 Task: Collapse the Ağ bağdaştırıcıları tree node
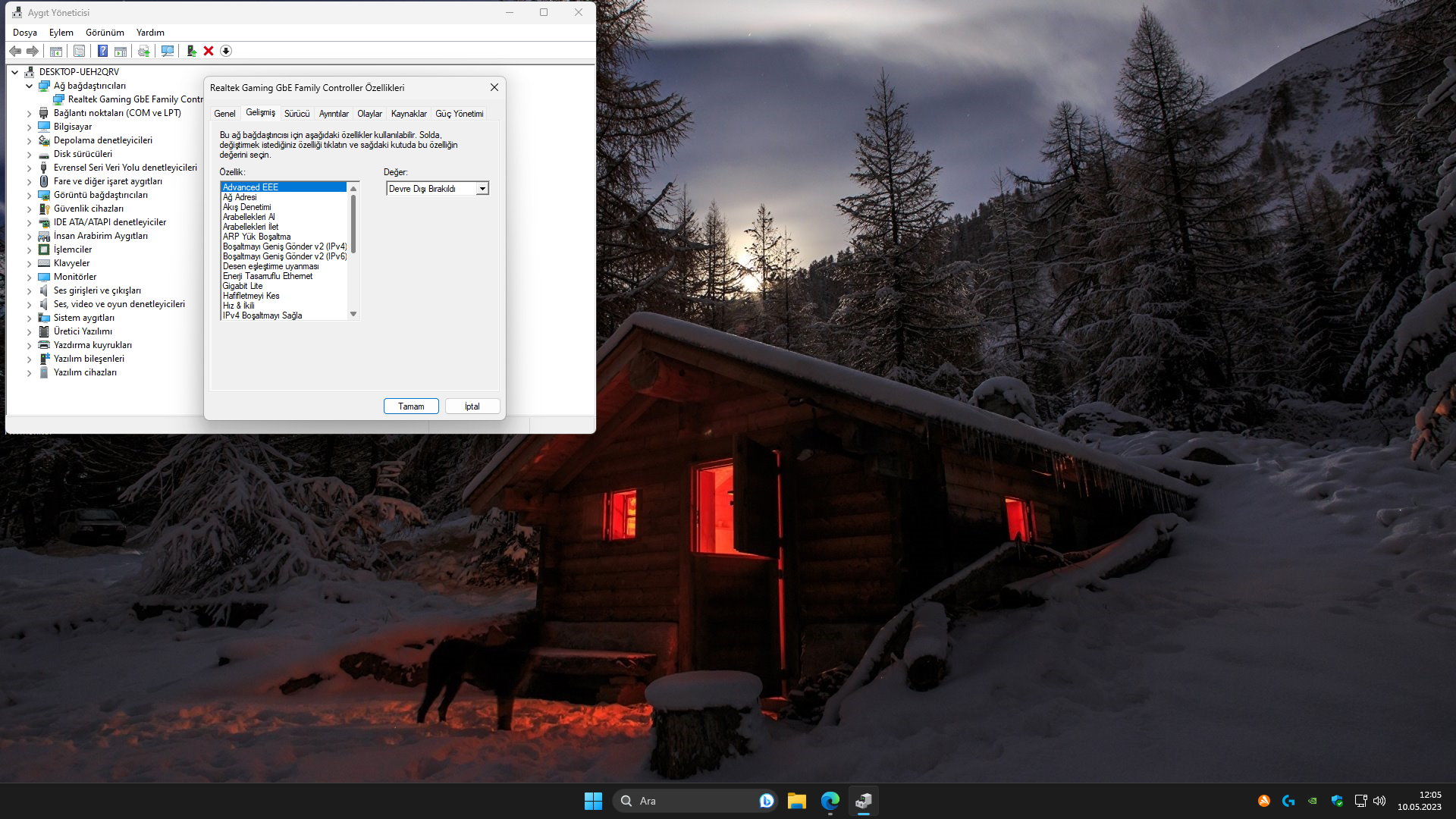[30, 86]
